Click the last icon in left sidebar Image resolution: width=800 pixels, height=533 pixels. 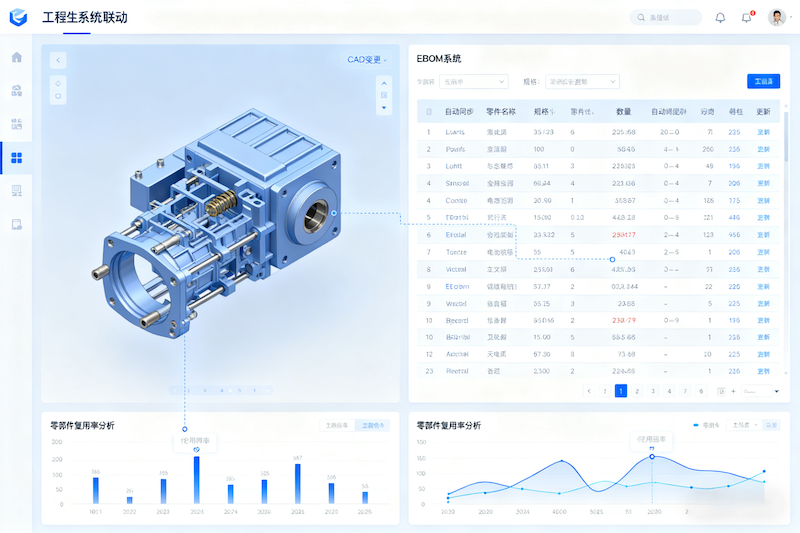16,224
